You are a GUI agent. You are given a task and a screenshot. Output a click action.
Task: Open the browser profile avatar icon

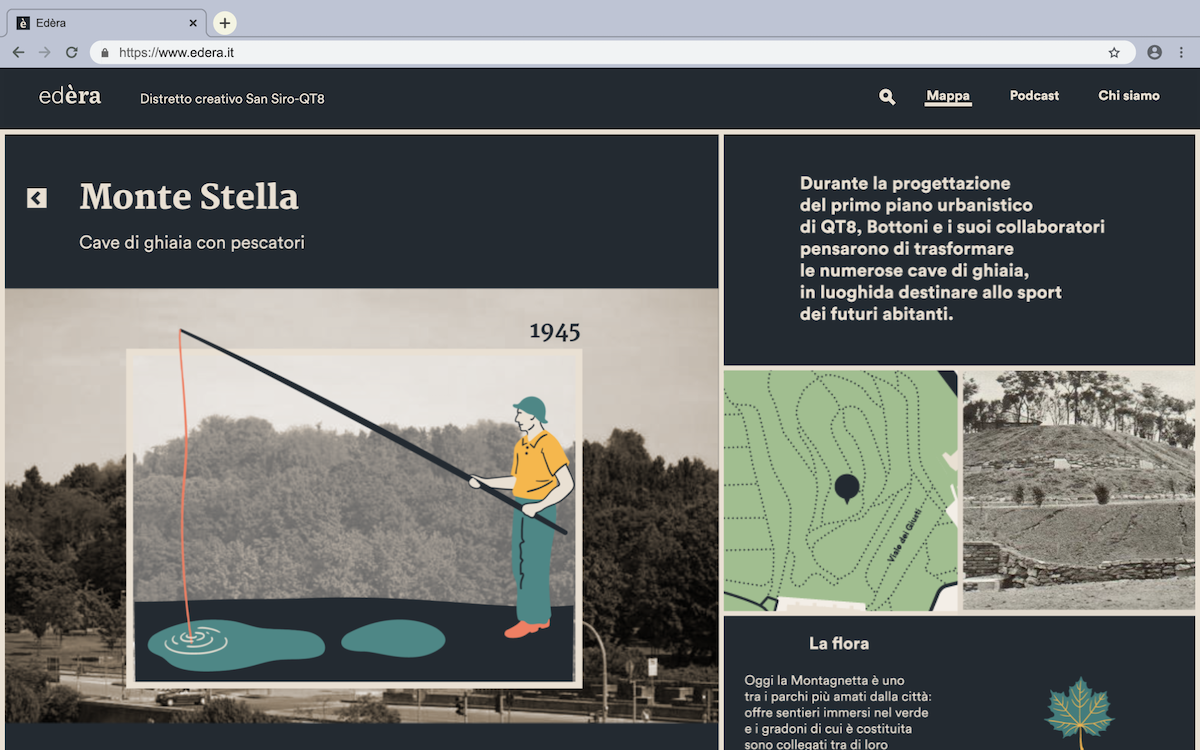tap(1155, 52)
